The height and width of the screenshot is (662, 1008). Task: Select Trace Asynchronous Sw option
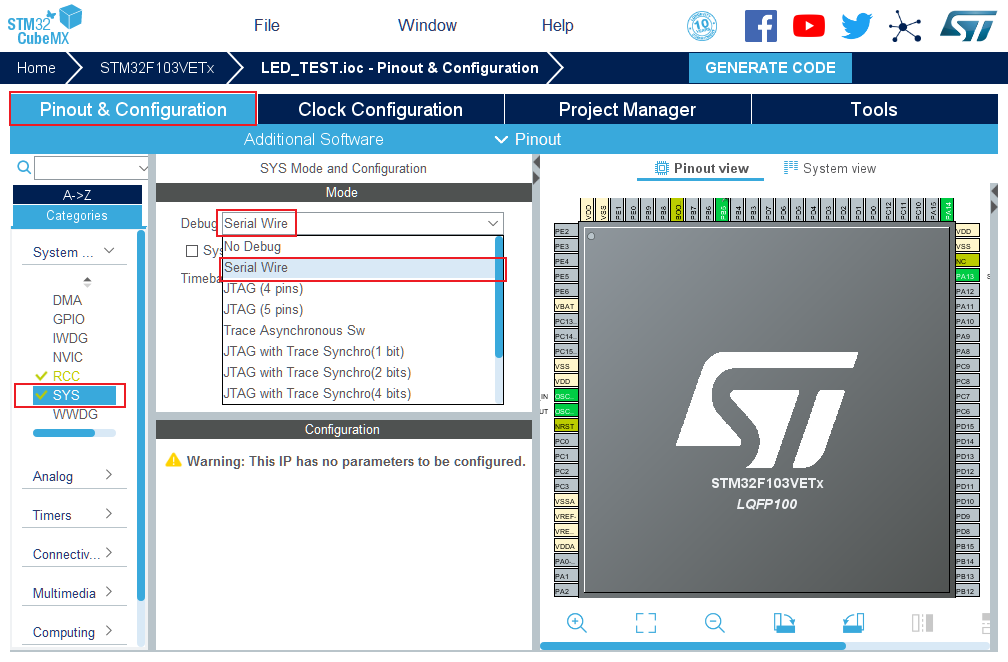click(x=358, y=331)
